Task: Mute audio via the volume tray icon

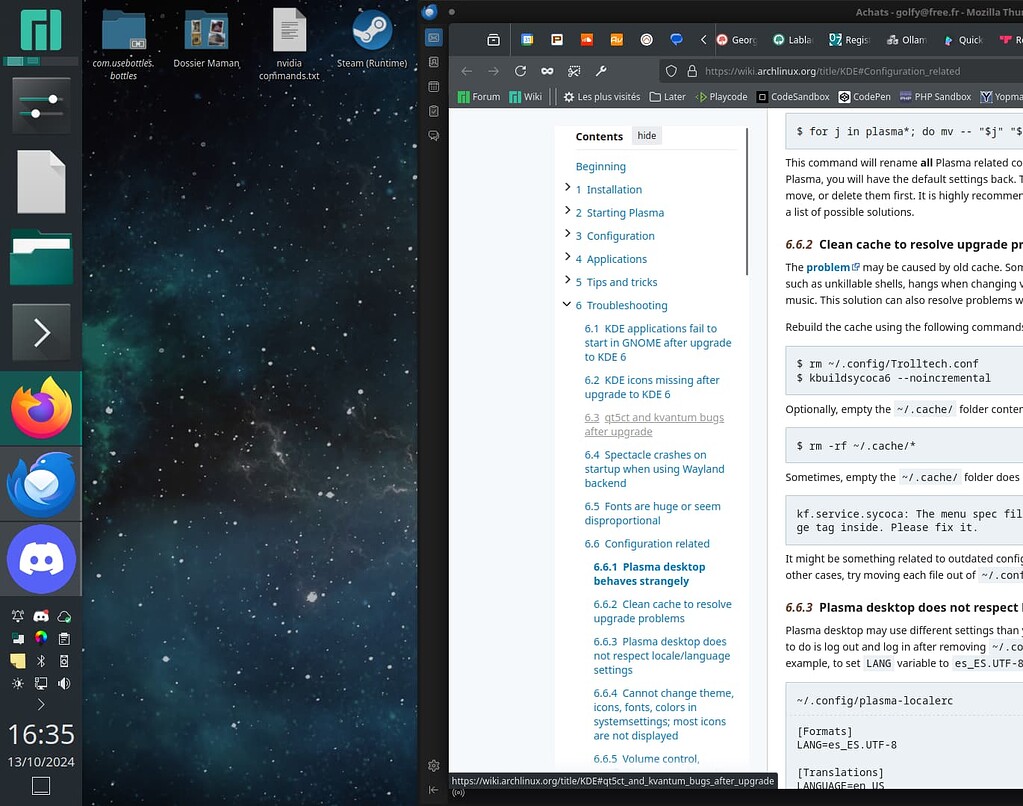Action: click(63, 683)
